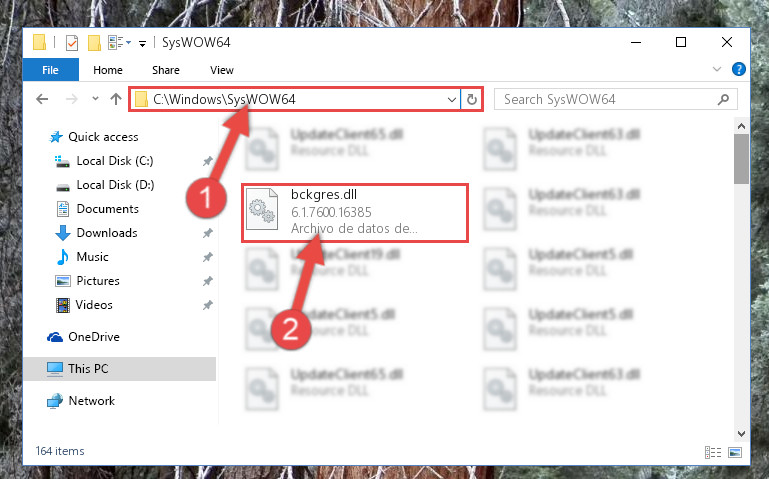769x479 pixels.
Task: Click the Properties checkmark icon in title bar
Action: pos(72,43)
